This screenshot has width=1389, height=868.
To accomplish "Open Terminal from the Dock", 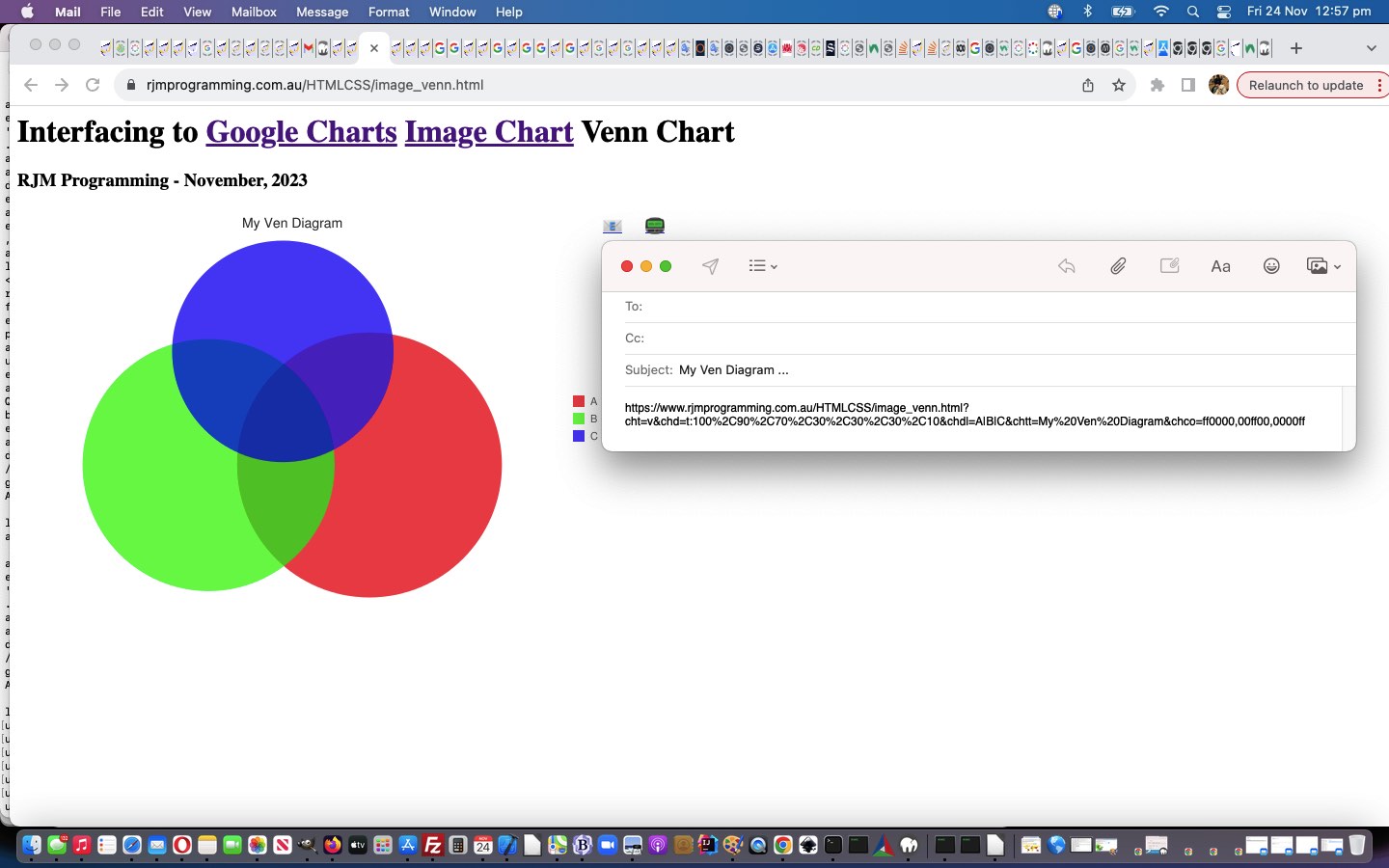I will (x=833, y=846).
